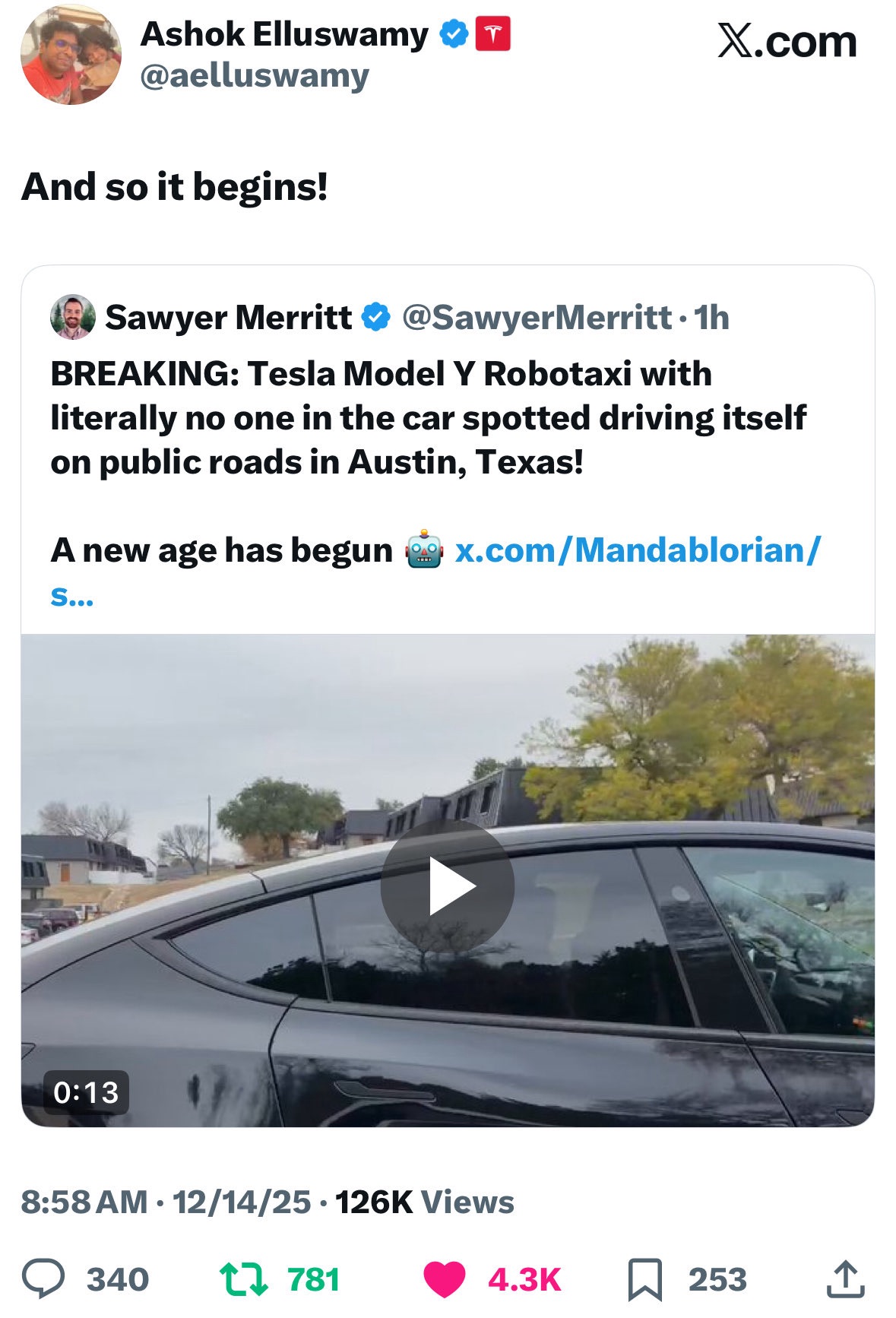This screenshot has height=1318, width=896.
Task: Click the Ashok Elluswamy display name
Action: tap(284, 35)
